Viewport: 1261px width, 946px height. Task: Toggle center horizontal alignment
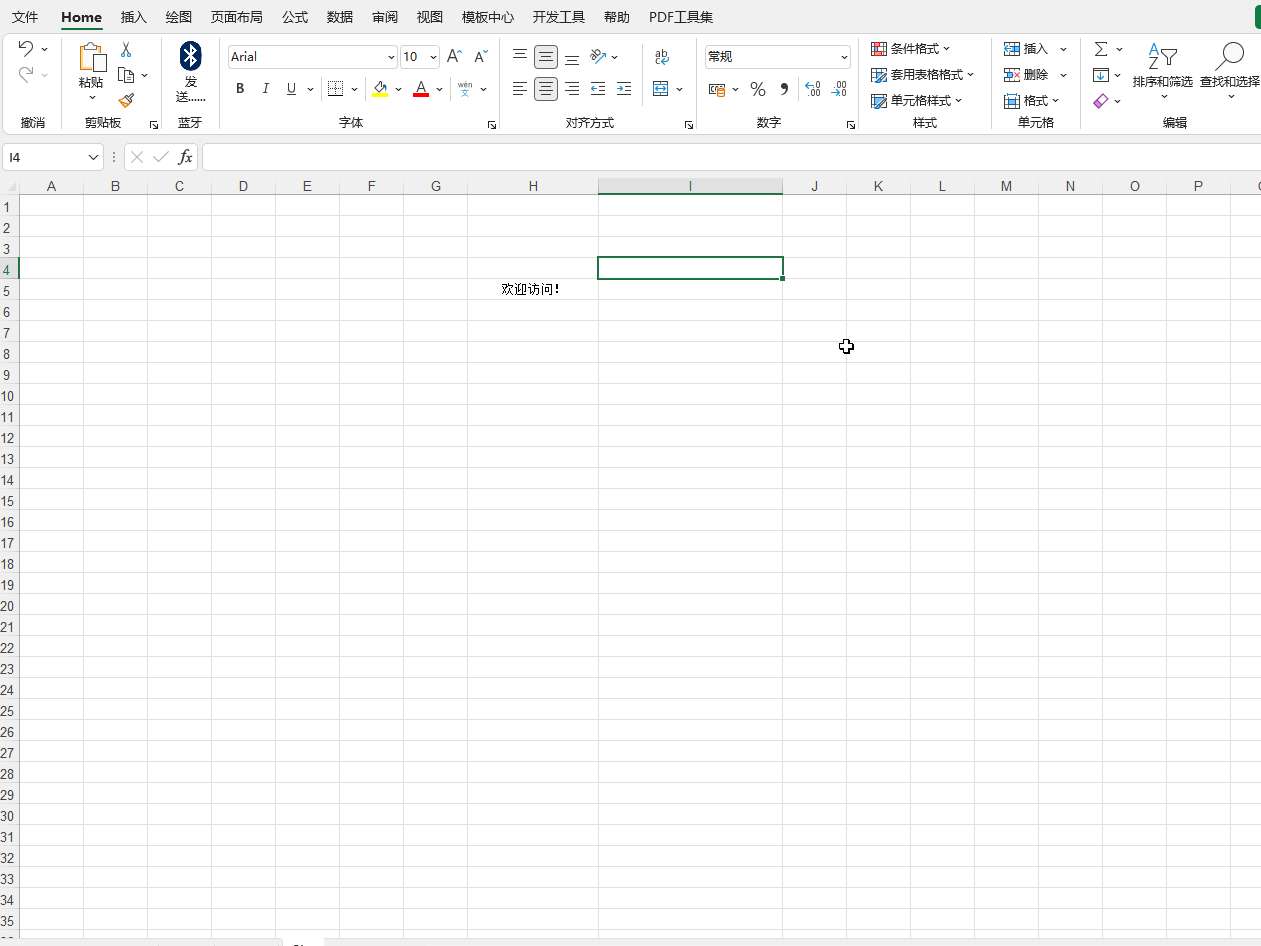[546, 89]
